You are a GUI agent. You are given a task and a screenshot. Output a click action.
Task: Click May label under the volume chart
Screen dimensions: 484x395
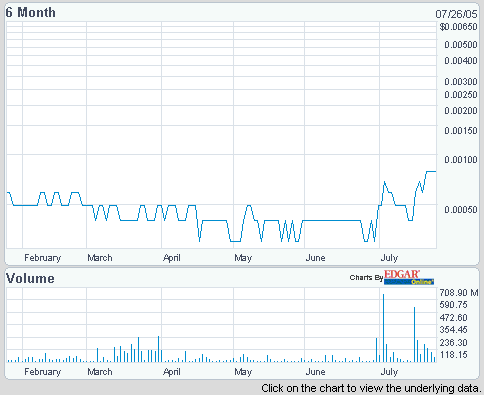243,372
